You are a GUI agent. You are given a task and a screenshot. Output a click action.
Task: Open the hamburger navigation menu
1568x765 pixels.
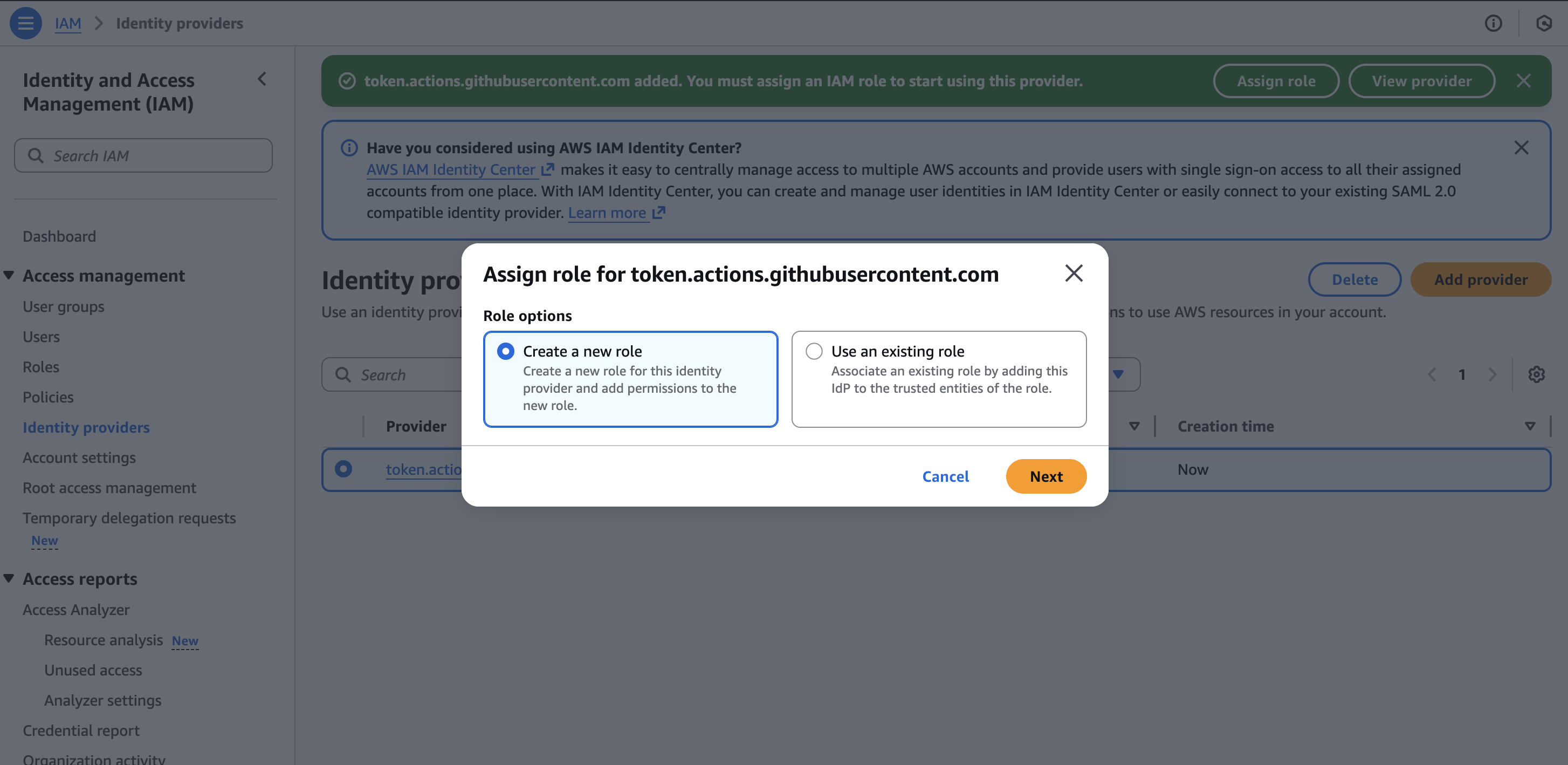[x=25, y=23]
